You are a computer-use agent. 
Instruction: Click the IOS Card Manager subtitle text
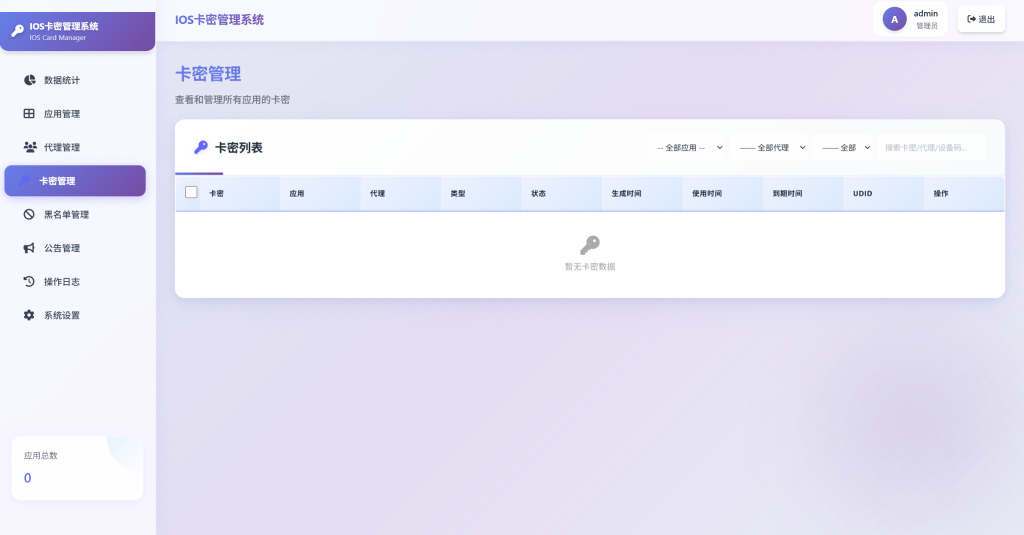click(x=57, y=38)
